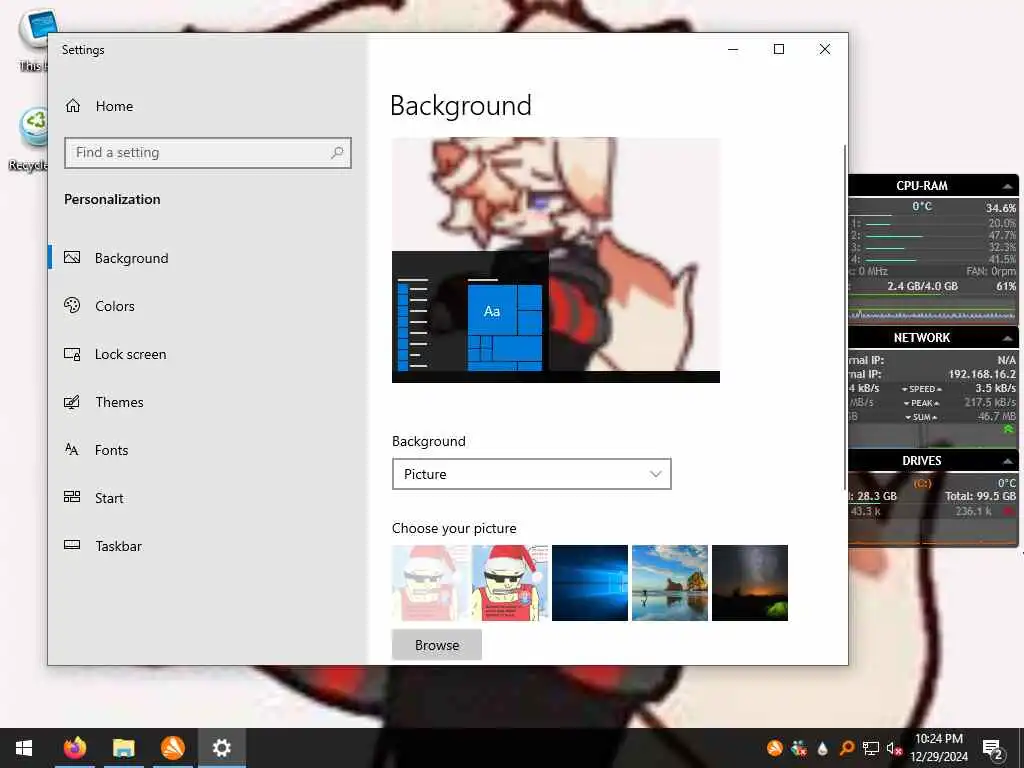Click the Total: 99.5 GB drive text

(x=980, y=496)
